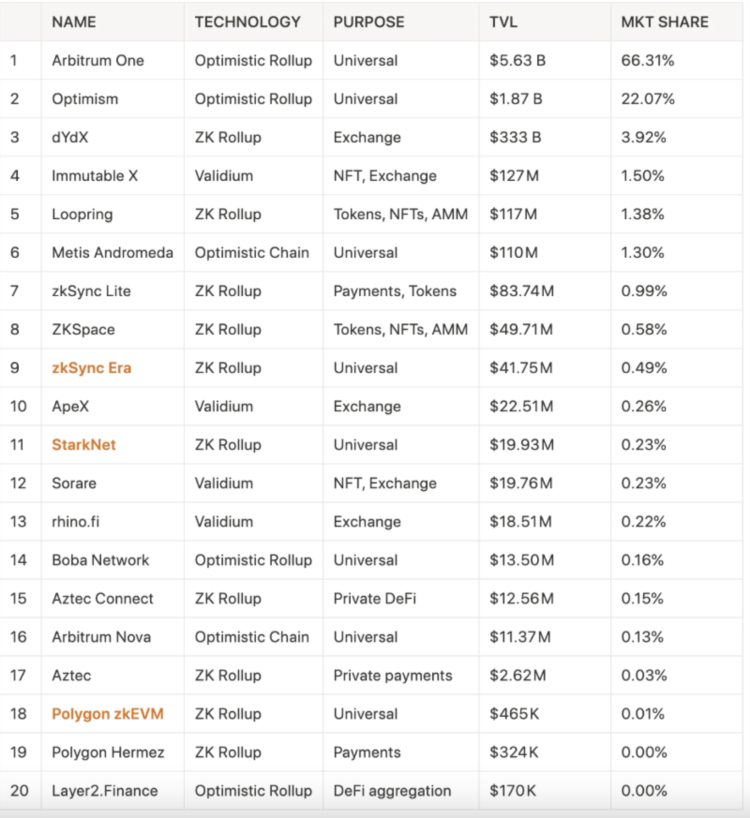The height and width of the screenshot is (818, 750).
Task: Select the Boba Network name cell
Action: pyautogui.click(x=100, y=560)
